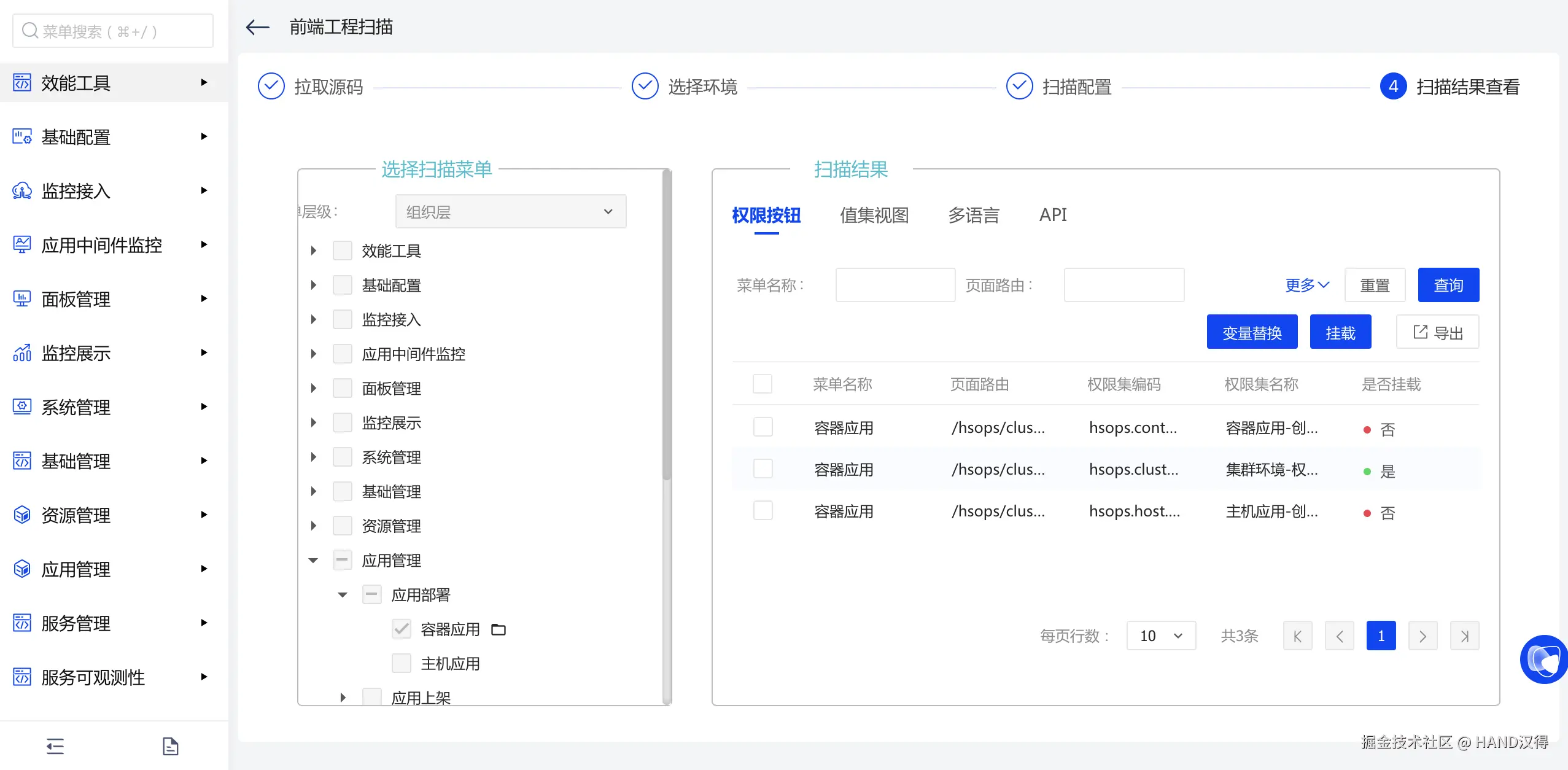
Task: Click the collapse sidebar icon at bottom left
Action: pos(55,746)
